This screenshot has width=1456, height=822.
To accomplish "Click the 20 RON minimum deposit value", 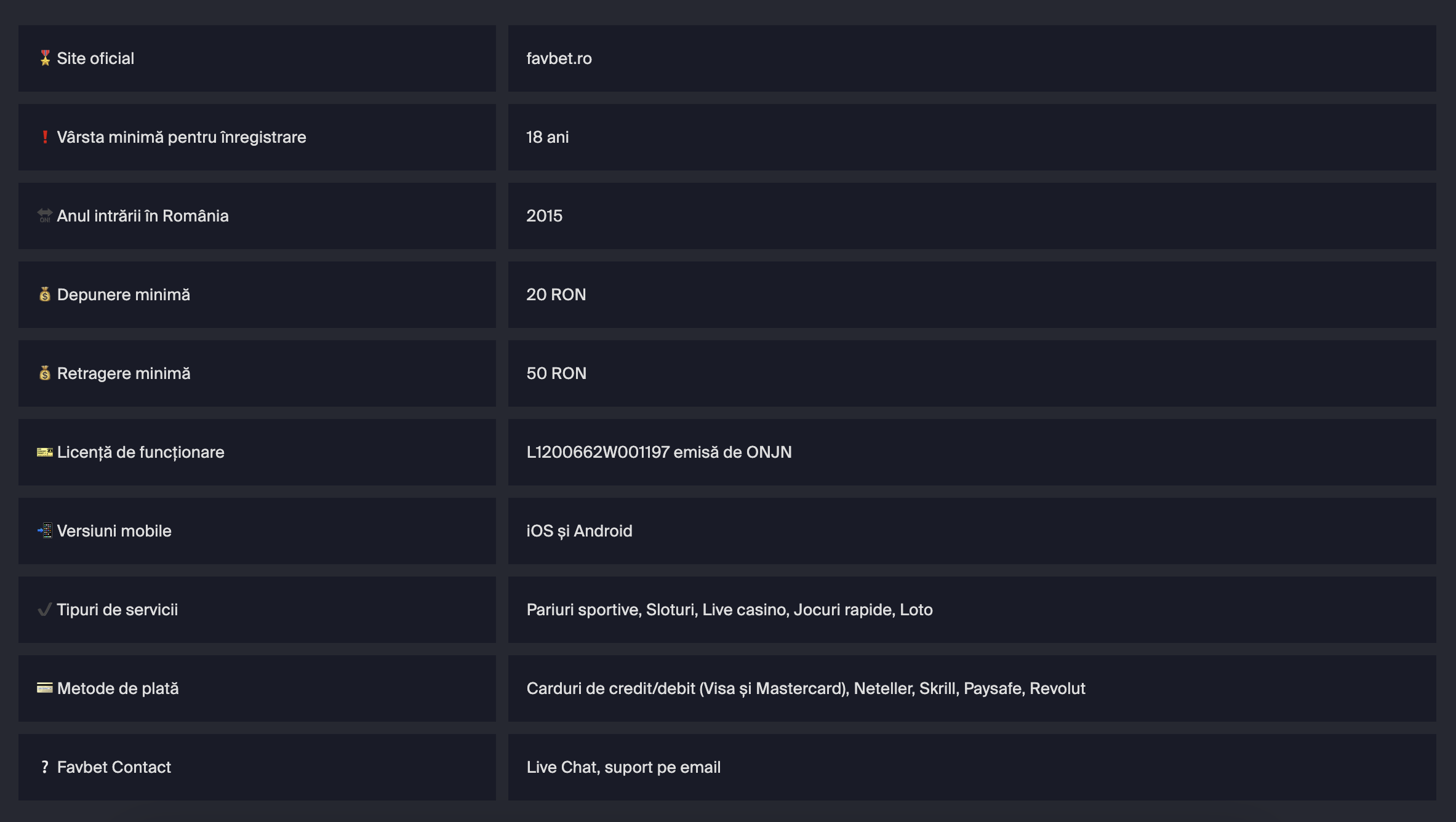I will tap(556, 295).
